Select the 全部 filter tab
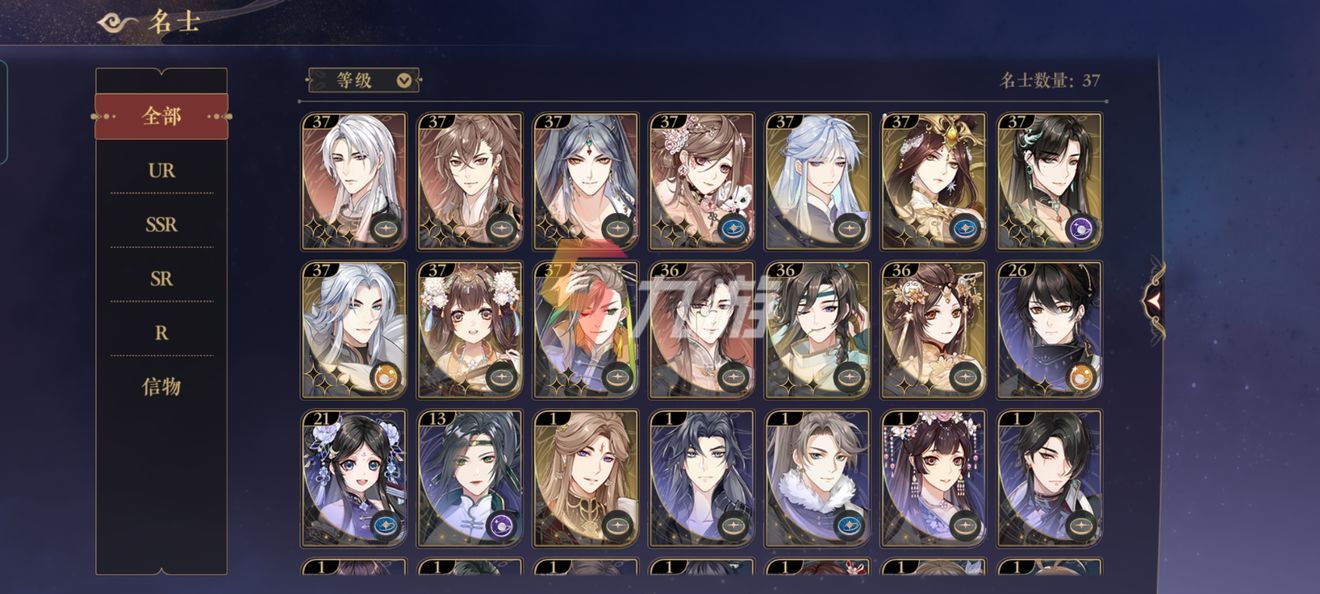The width and height of the screenshot is (1320, 594). click(x=161, y=116)
